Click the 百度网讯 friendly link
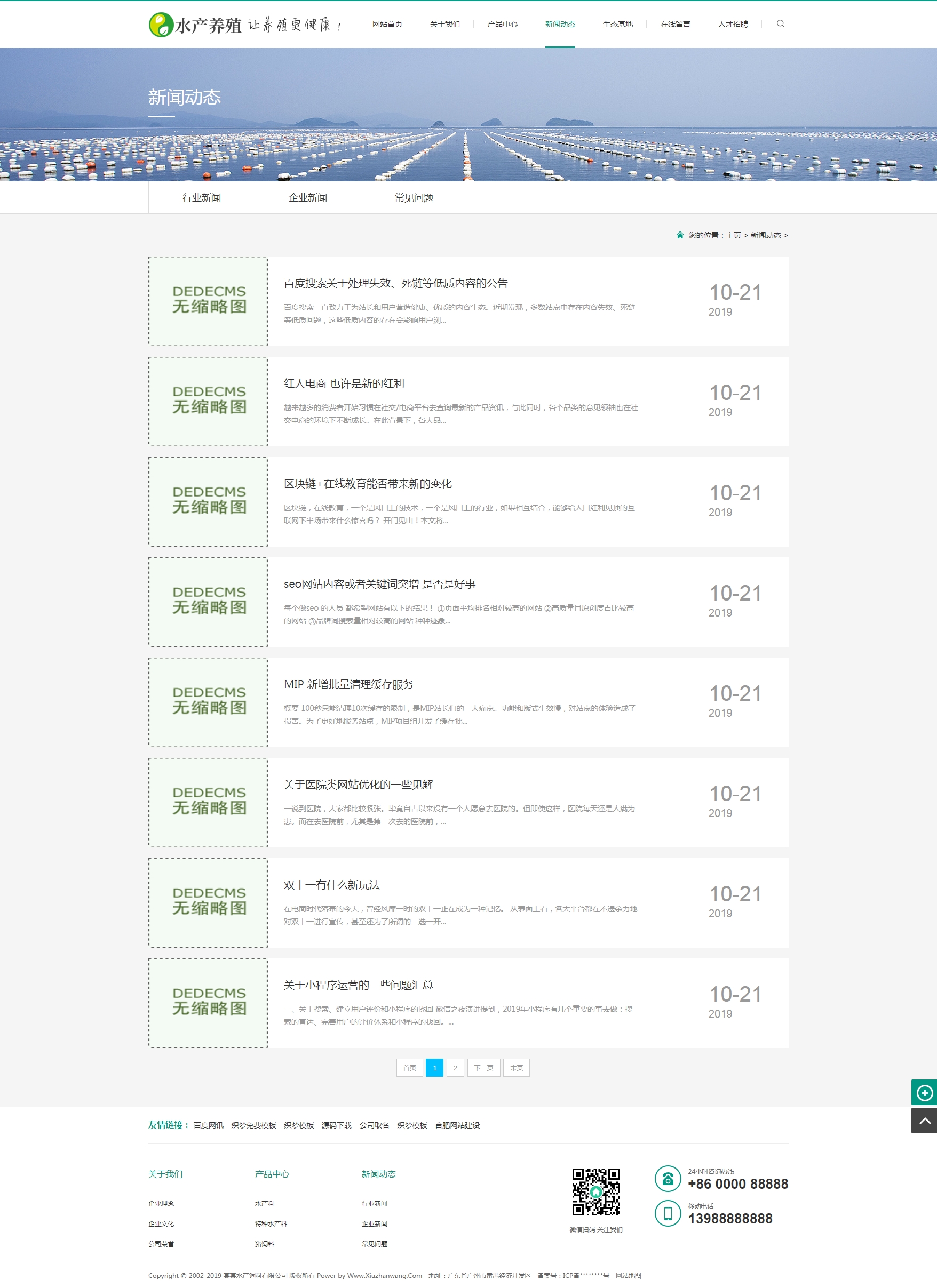Screen dimensions: 937x1288 [208, 1125]
